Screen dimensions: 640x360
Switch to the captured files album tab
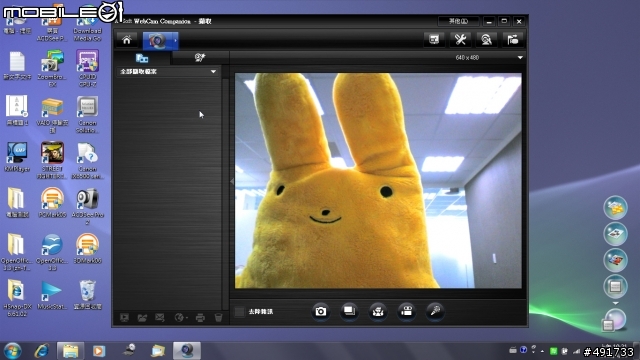[x=142, y=58]
